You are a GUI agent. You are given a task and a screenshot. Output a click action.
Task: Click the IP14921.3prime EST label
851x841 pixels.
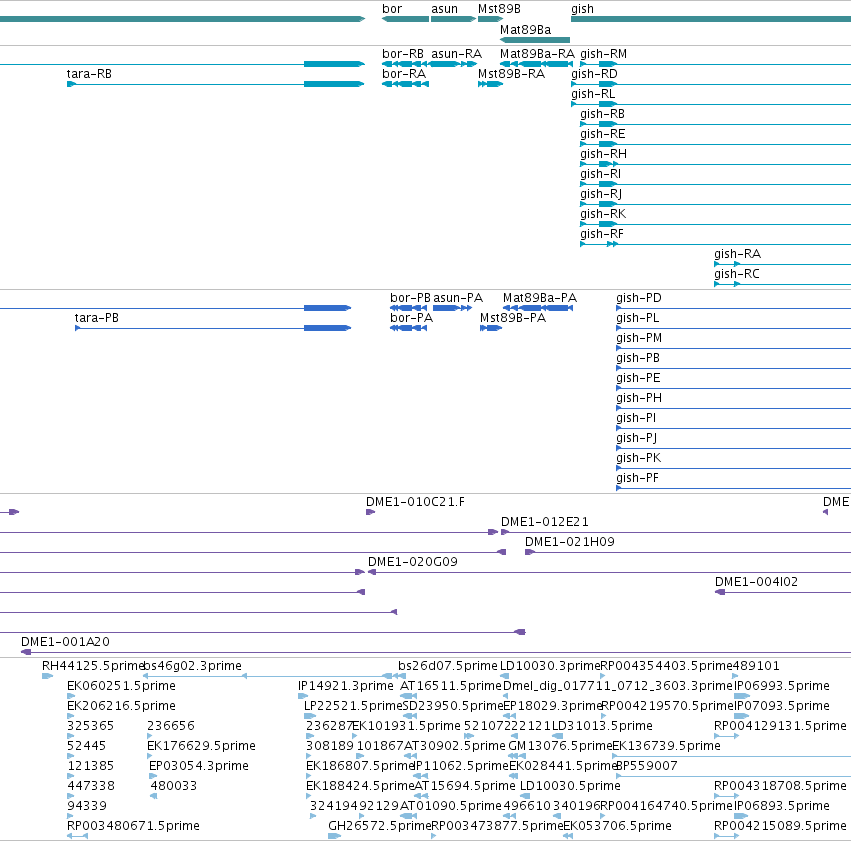[346, 686]
